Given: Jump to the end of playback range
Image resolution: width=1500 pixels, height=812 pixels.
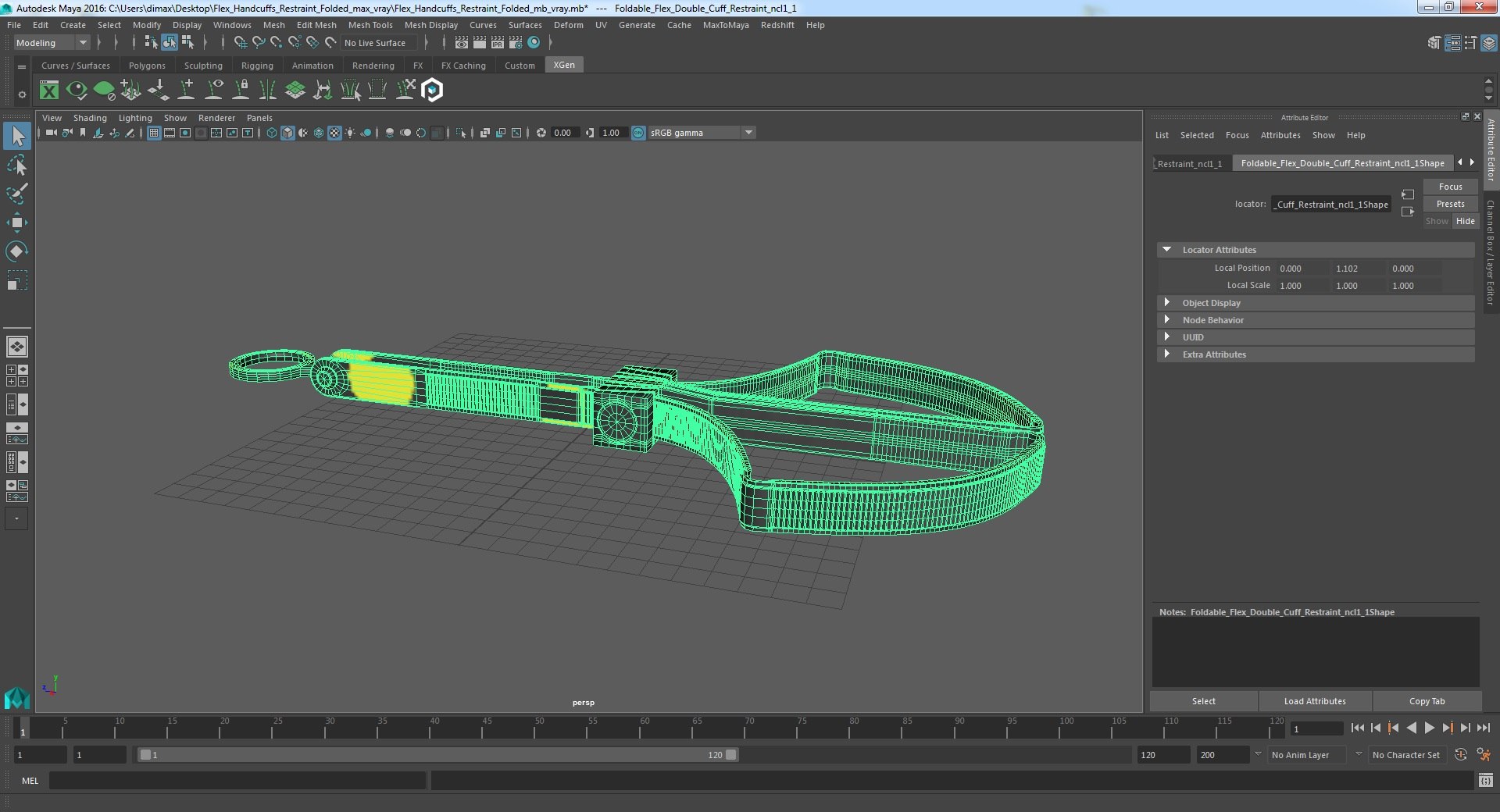Looking at the screenshot, I should pyautogui.click(x=1483, y=728).
